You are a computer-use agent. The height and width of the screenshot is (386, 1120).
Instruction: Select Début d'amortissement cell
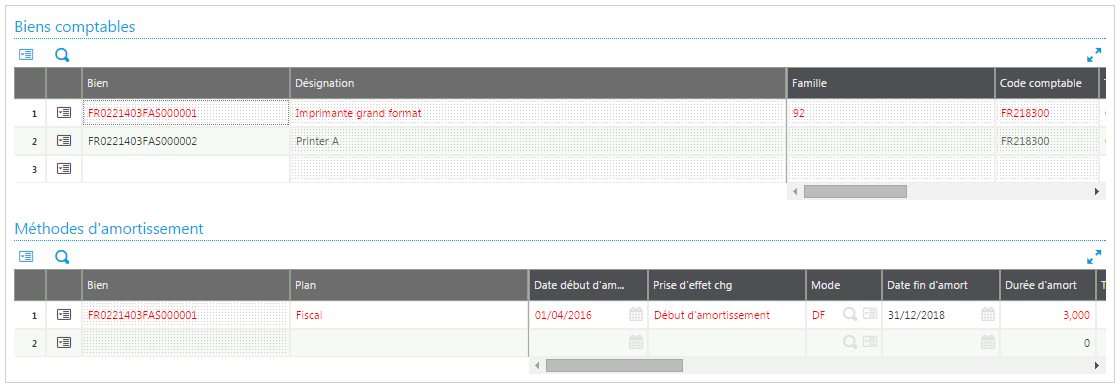tap(726, 315)
